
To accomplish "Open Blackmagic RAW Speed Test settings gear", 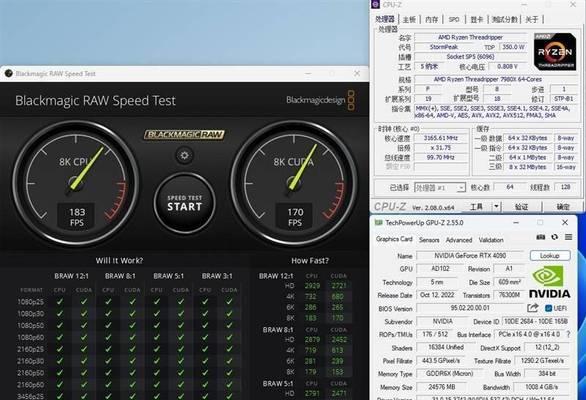I will 184,155.
